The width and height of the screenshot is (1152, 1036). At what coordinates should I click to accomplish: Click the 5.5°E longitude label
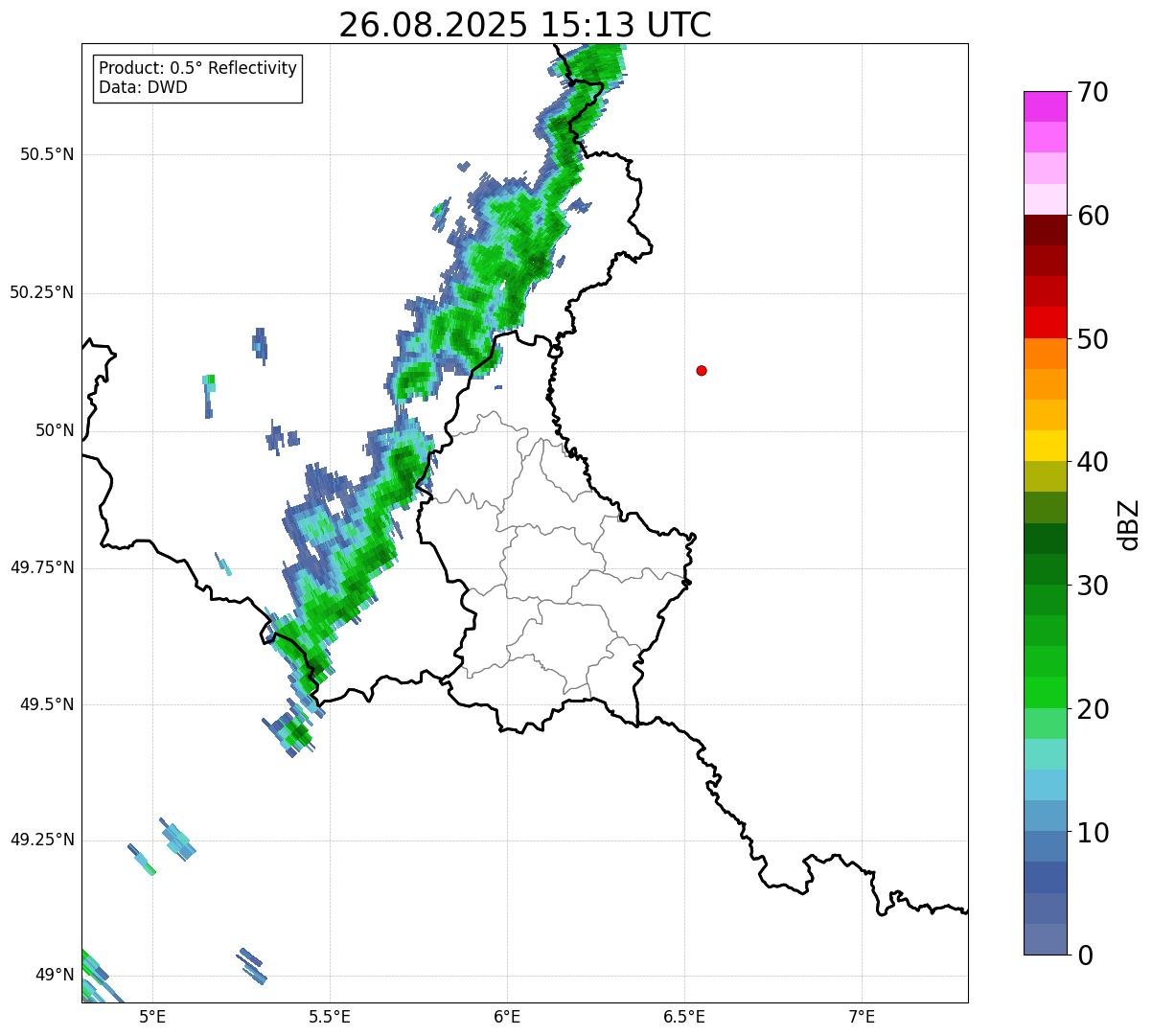coord(330,1017)
